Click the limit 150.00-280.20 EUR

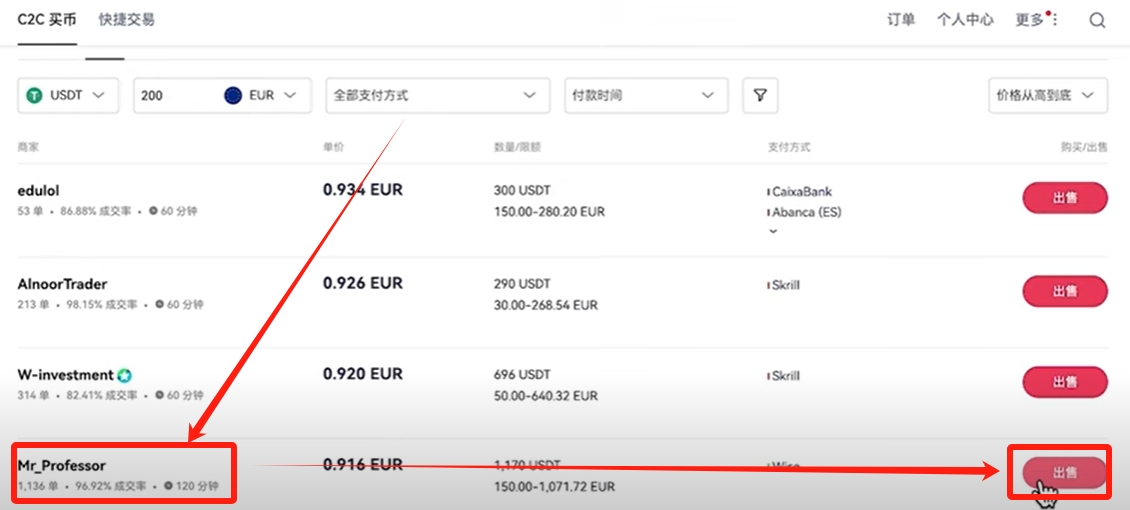point(549,212)
